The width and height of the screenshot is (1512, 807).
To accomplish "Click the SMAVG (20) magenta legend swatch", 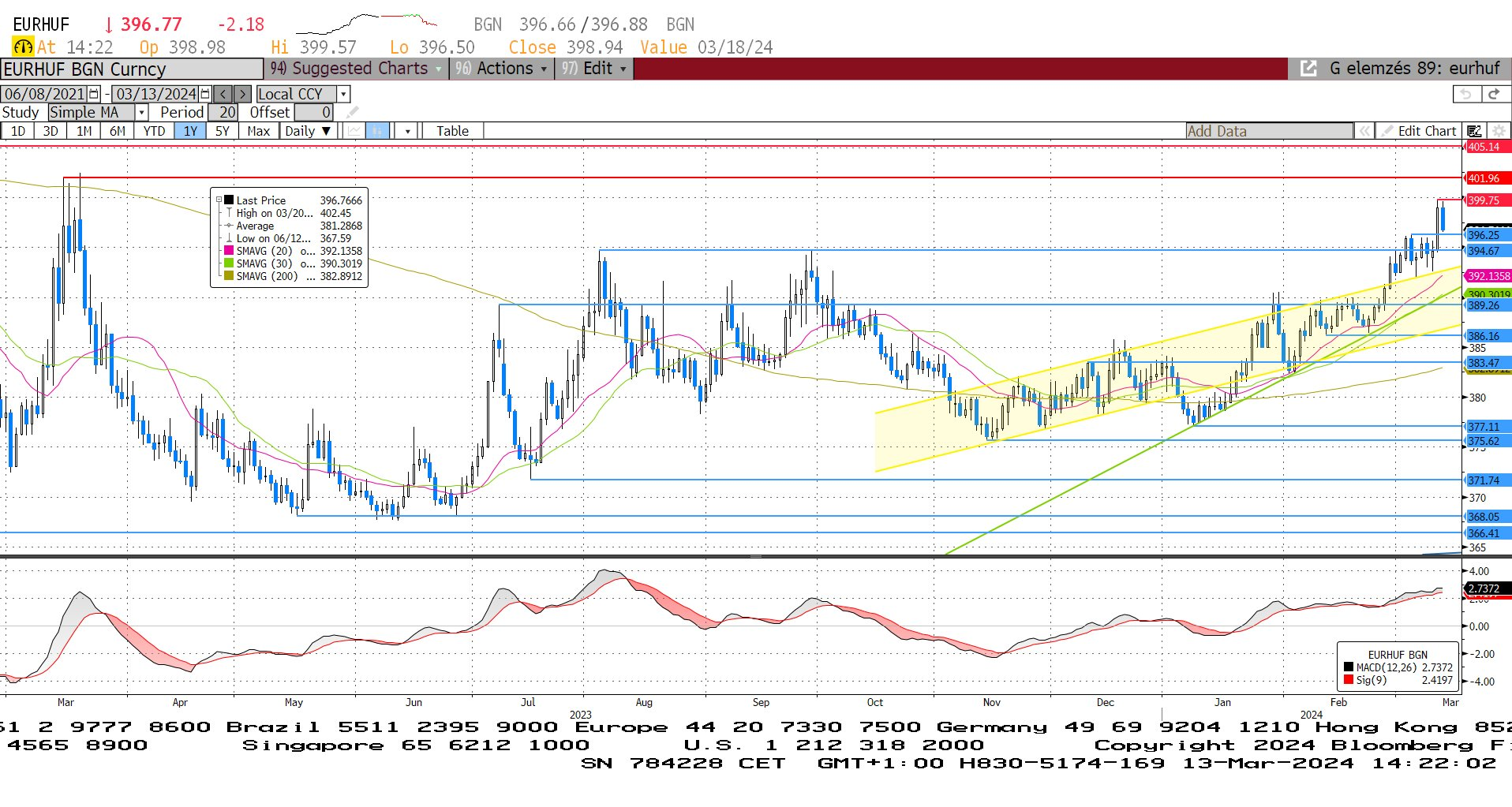I will (229, 251).
